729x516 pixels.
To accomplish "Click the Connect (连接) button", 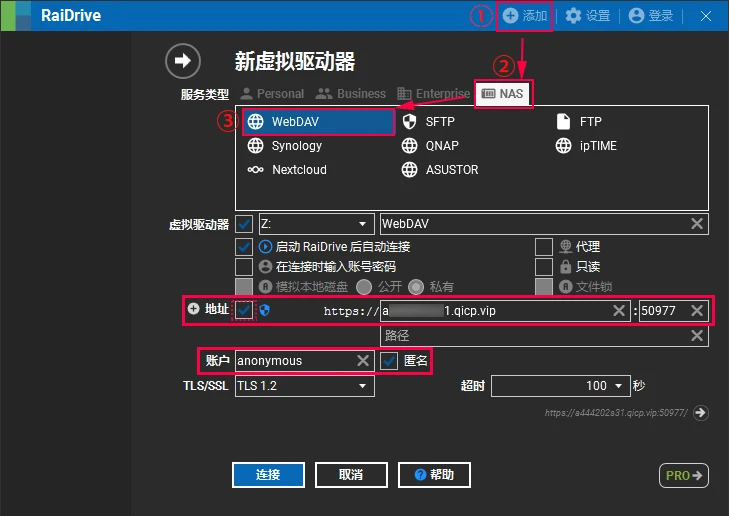I will (x=268, y=475).
